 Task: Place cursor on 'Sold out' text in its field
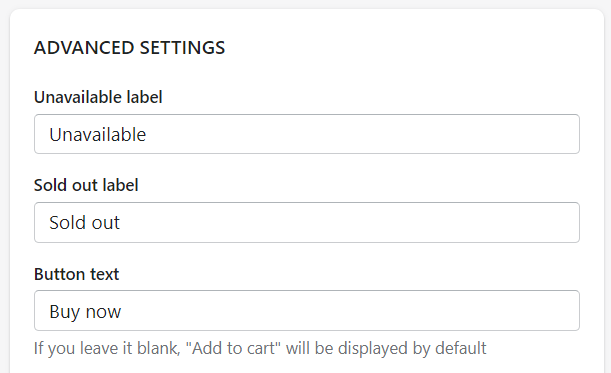(85, 223)
